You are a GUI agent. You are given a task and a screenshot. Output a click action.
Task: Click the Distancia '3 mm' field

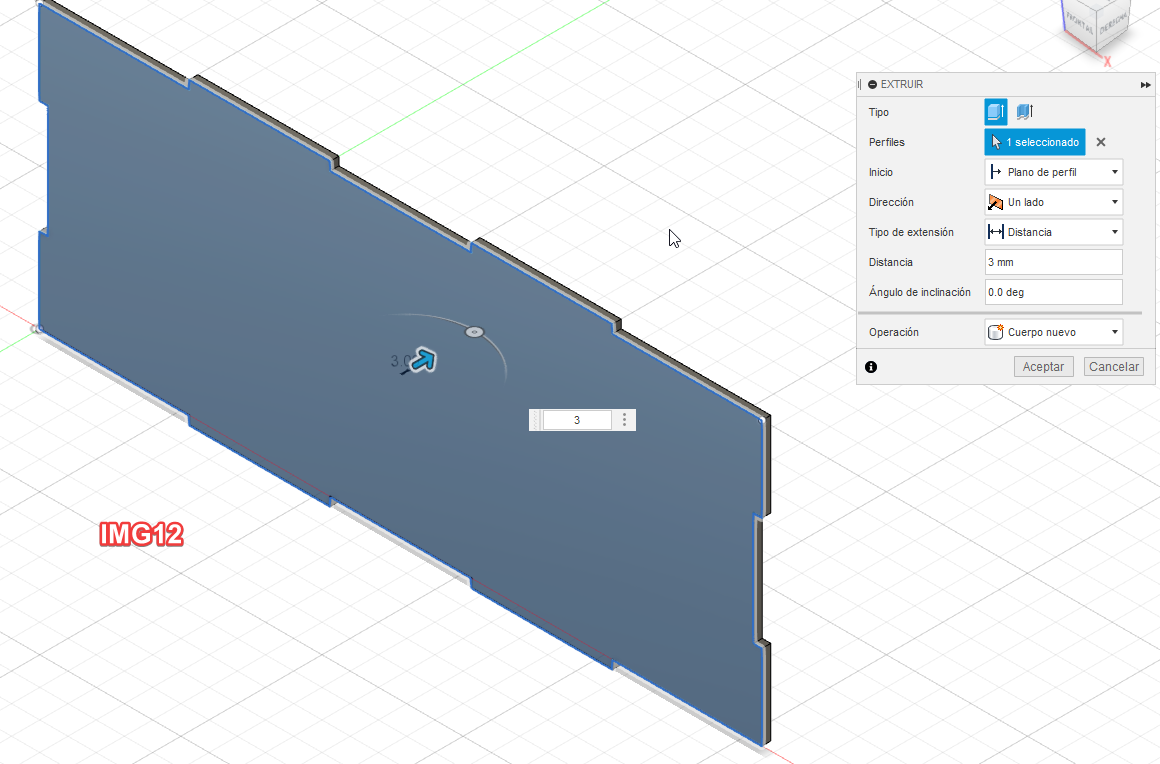click(1053, 262)
